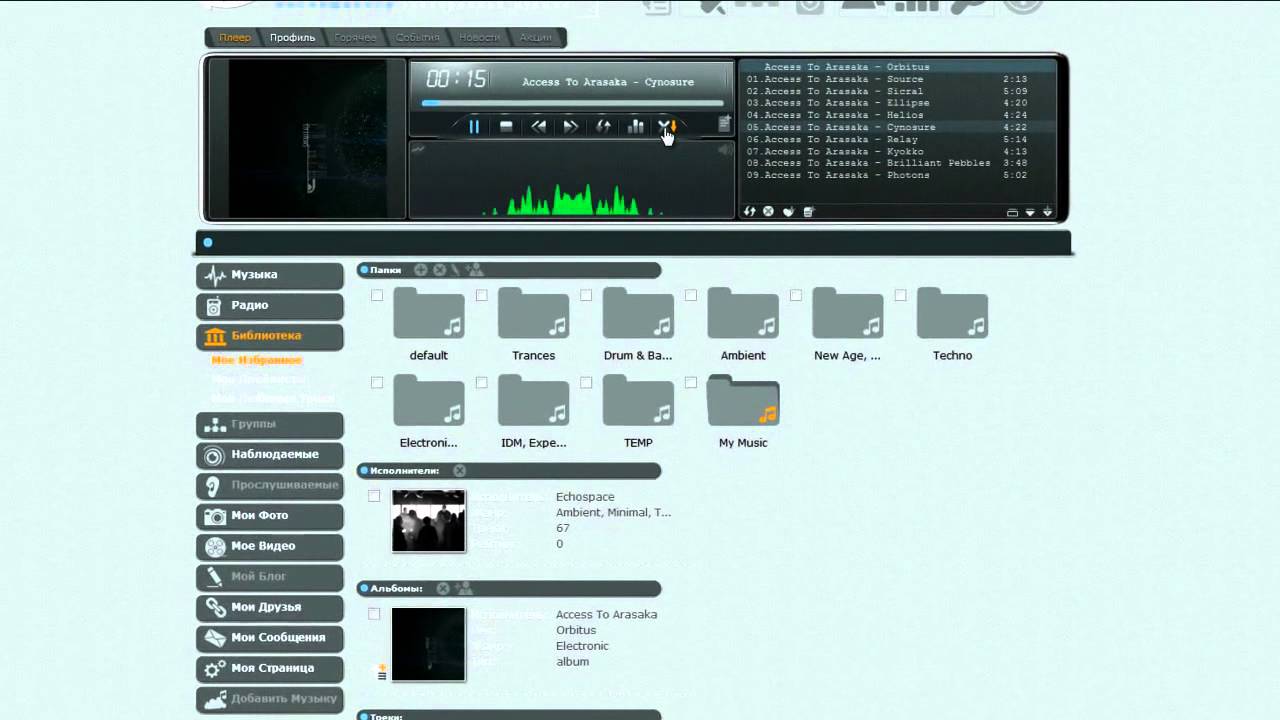The width and height of the screenshot is (1280, 720).
Task: Tick the Trances folder checkbox
Action: click(x=482, y=295)
